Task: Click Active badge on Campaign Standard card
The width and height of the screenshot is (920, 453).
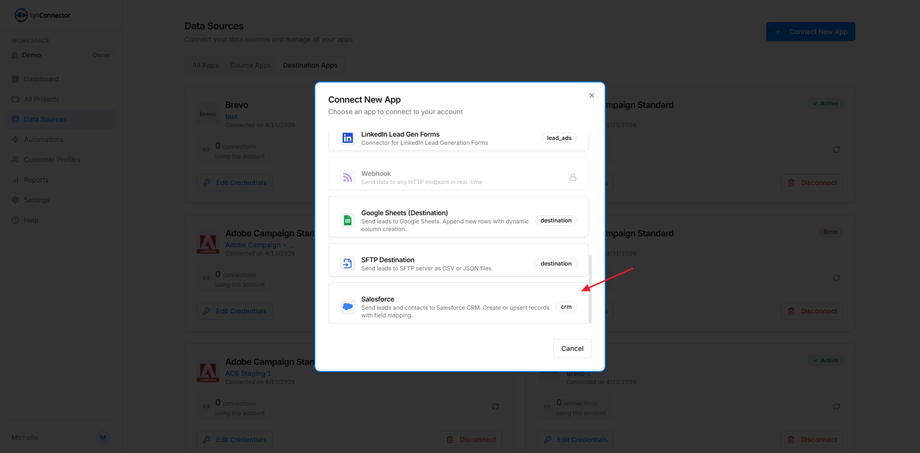Action: [x=826, y=103]
